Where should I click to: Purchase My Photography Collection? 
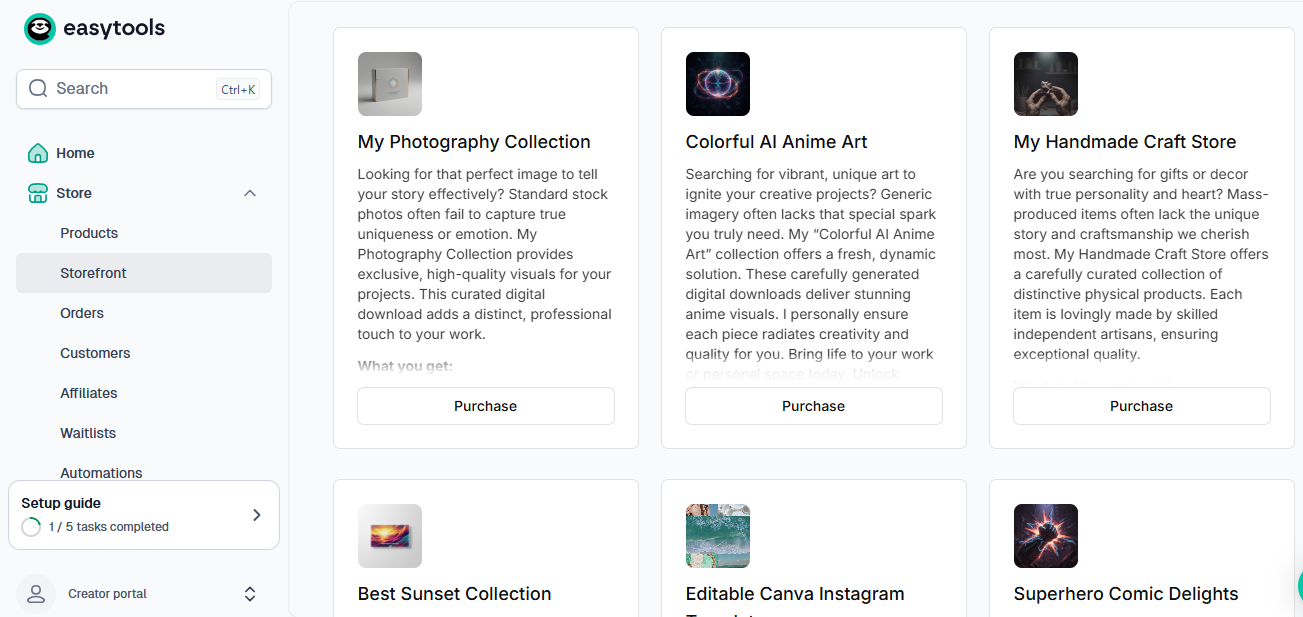click(485, 406)
